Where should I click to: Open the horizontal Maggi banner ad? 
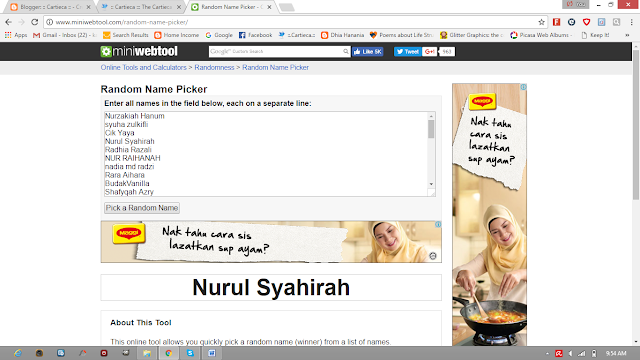pos(271,242)
